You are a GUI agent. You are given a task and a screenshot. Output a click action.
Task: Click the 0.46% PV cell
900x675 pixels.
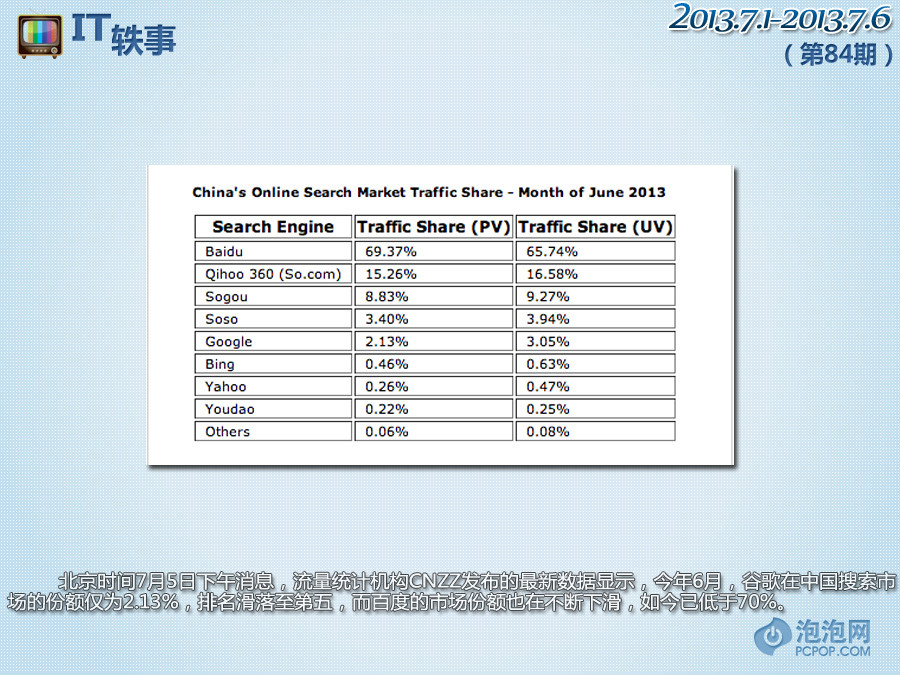click(434, 364)
